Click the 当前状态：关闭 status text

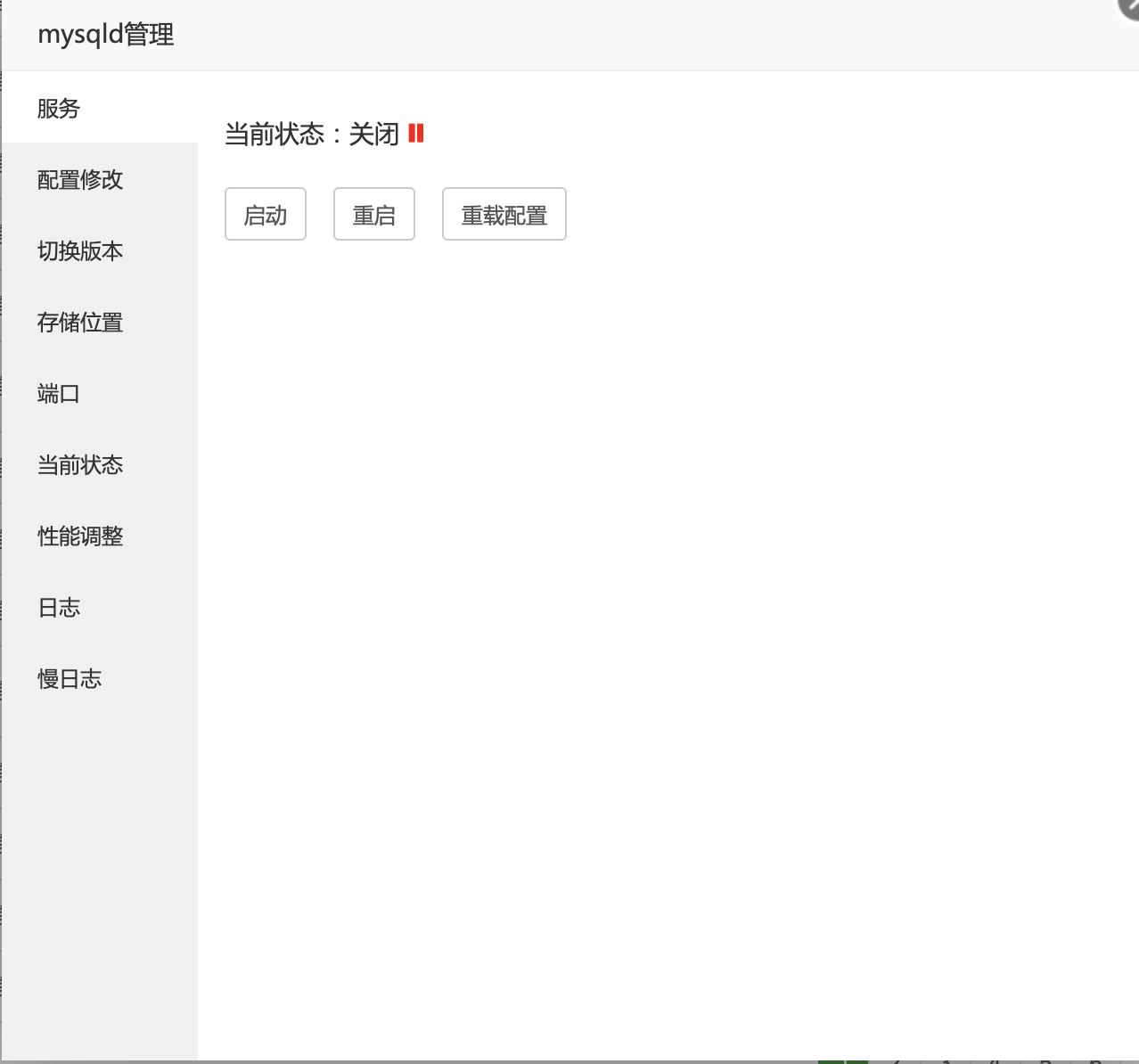pyautogui.click(x=312, y=135)
